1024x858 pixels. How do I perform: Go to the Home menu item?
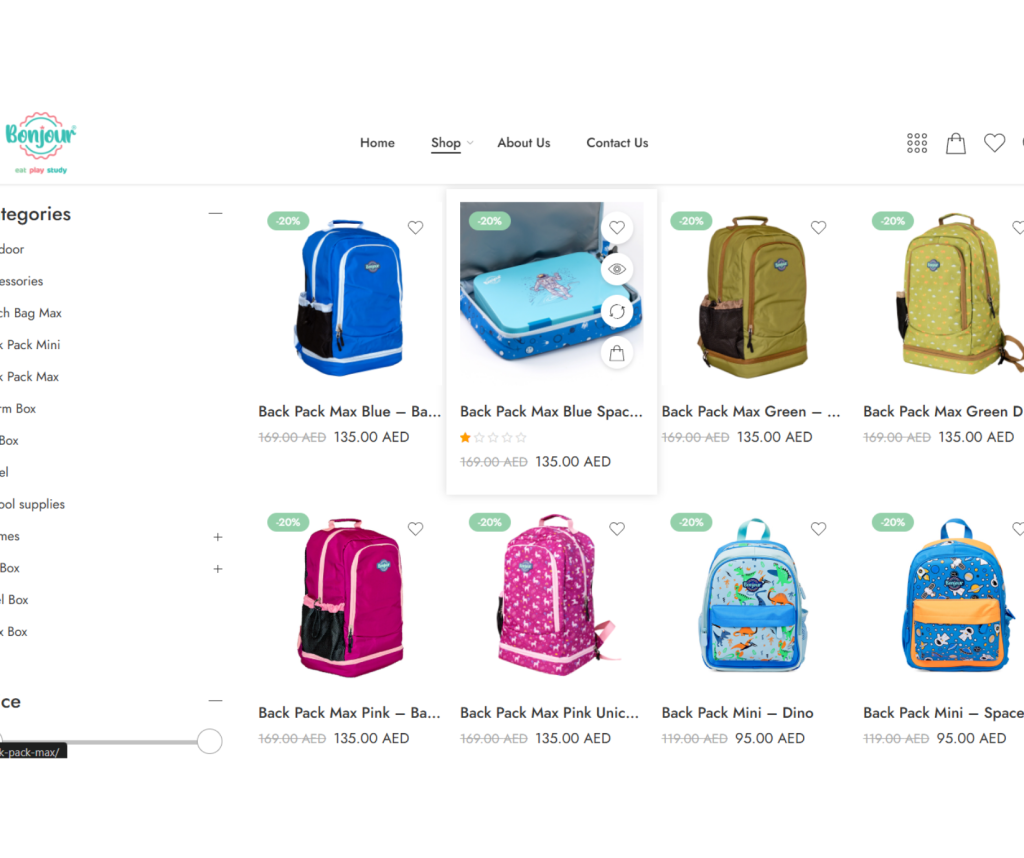pyautogui.click(x=377, y=142)
